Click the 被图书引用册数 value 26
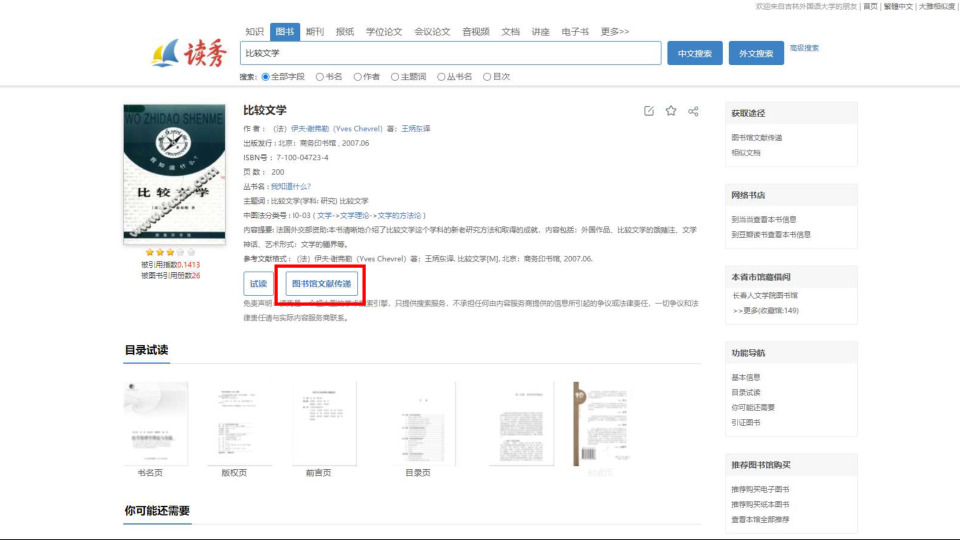The image size is (960, 540). click(196, 276)
